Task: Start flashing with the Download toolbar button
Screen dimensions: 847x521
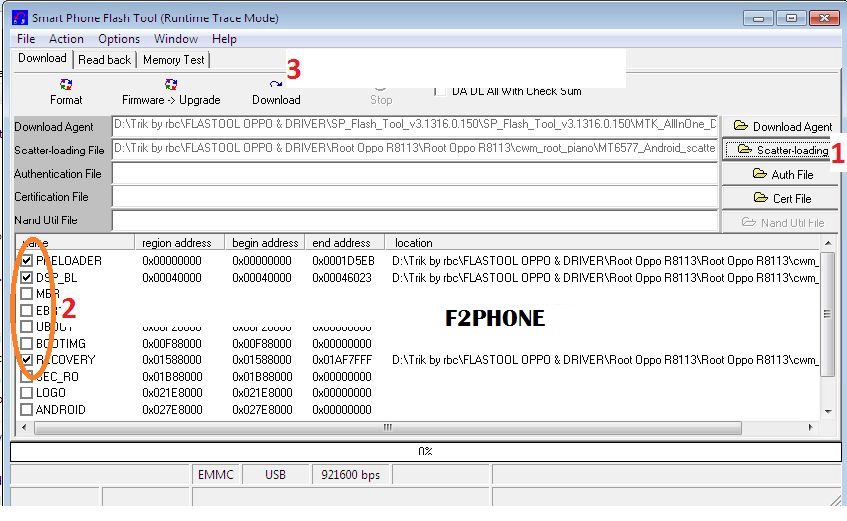Action: (x=276, y=92)
